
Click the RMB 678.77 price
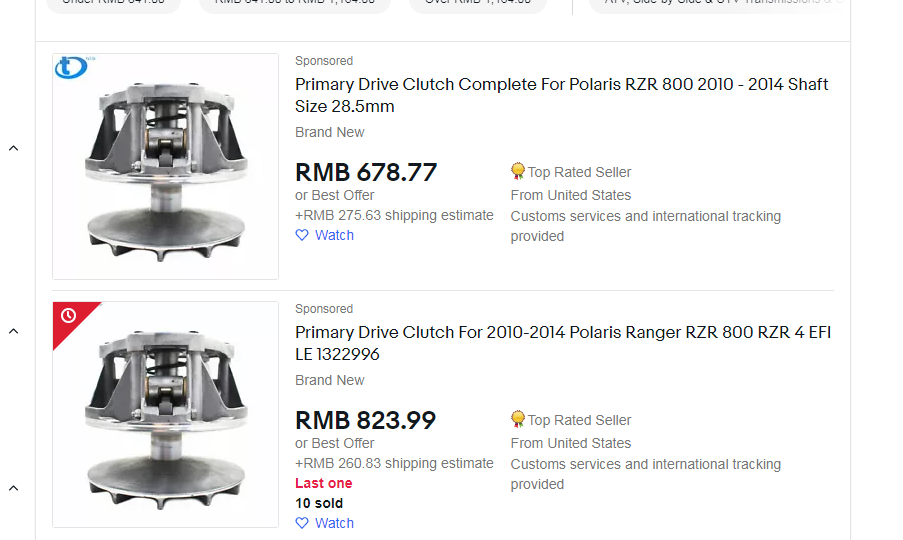pyautogui.click(x=366, y=173)
